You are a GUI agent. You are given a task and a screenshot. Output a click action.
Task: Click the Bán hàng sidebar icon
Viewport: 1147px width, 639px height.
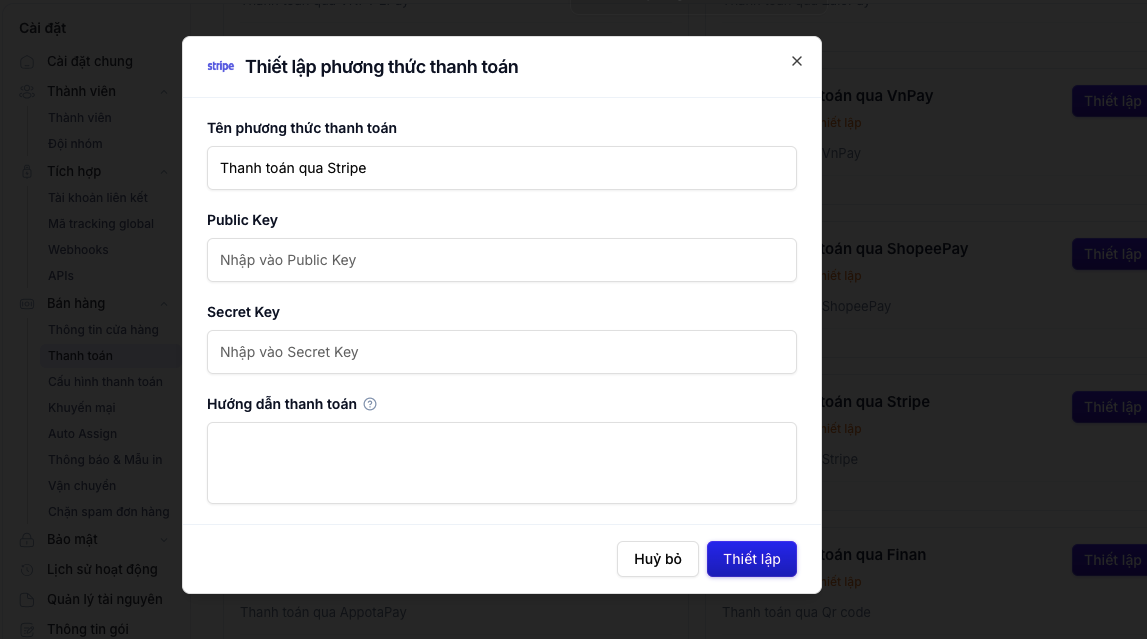27,304
